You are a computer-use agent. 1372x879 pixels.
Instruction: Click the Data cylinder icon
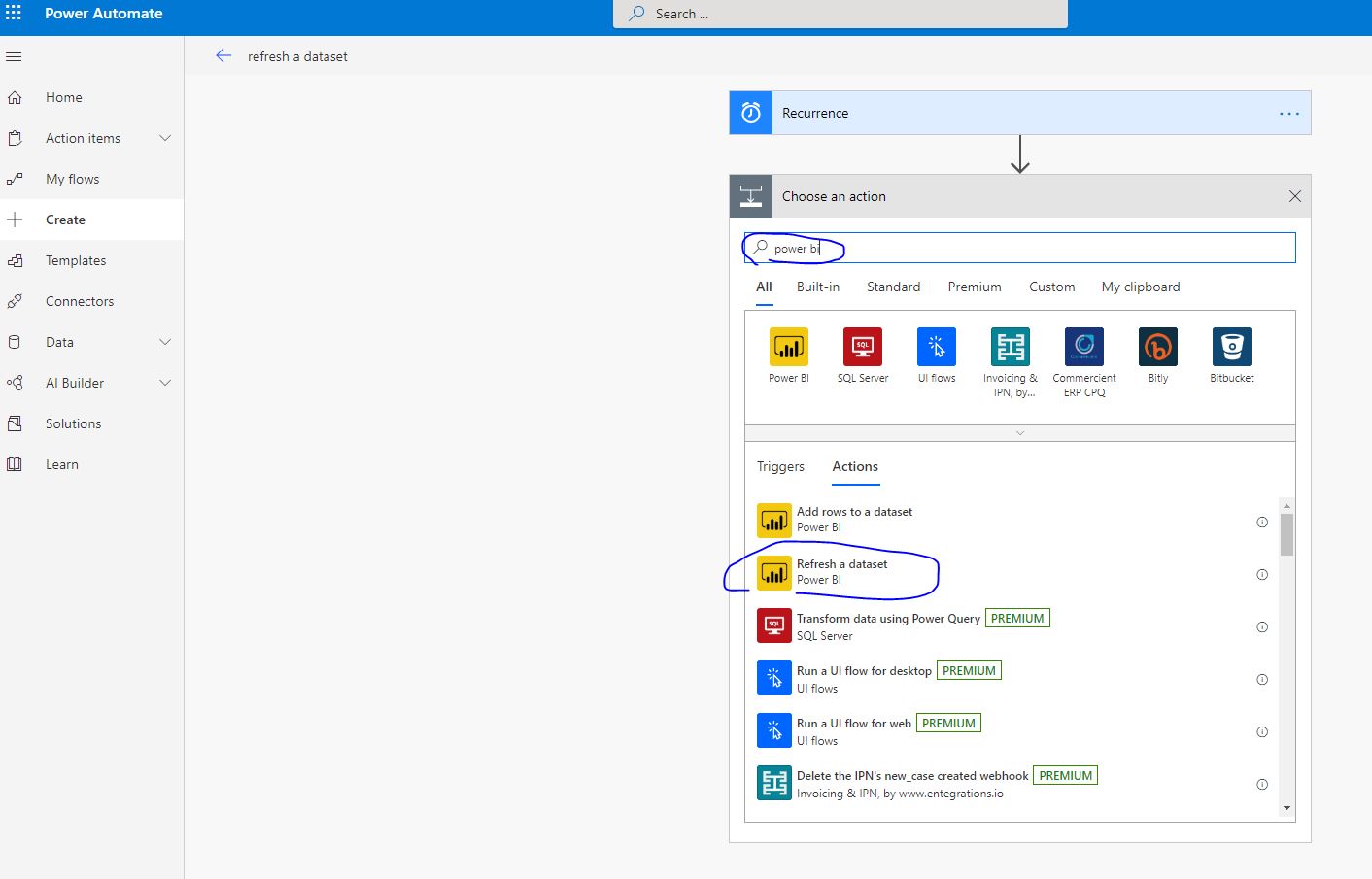[15, 342]
